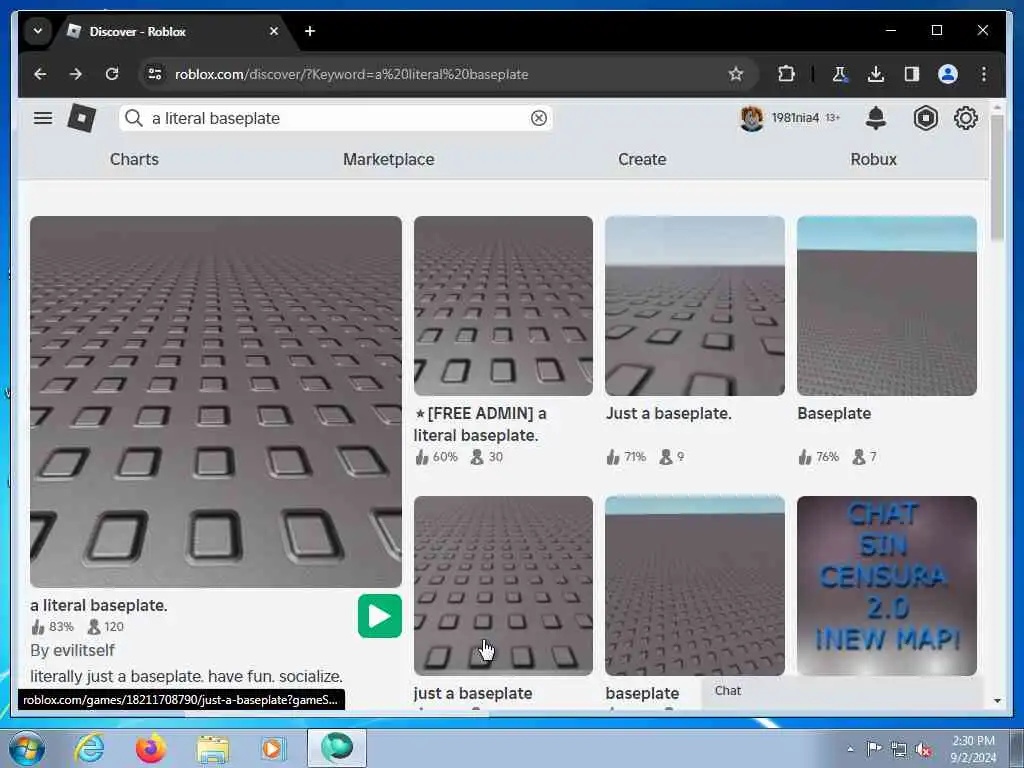Go to the Create tab
The height and width of the screenshot is (768, 1024).
click(642, 159)
